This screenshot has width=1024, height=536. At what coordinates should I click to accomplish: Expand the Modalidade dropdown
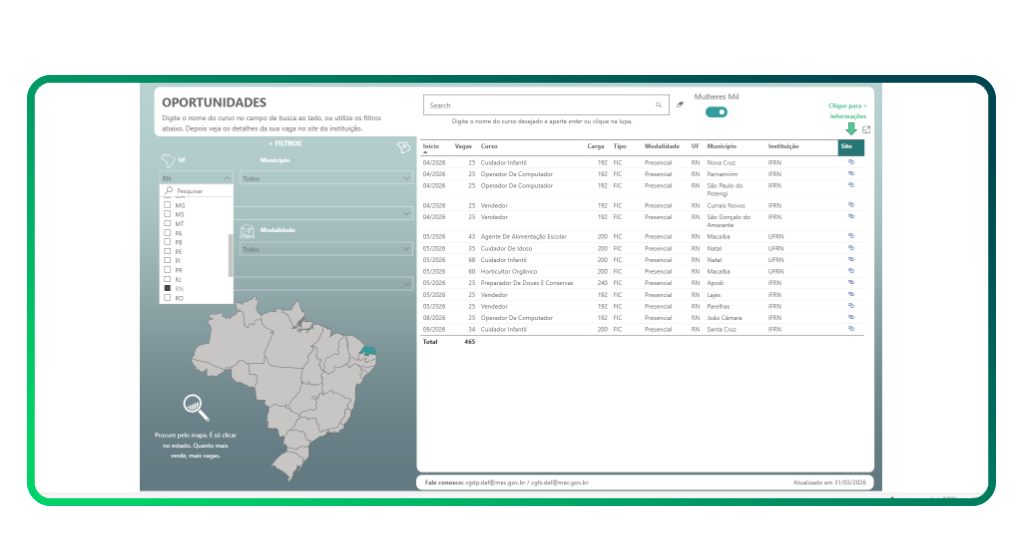405,250
